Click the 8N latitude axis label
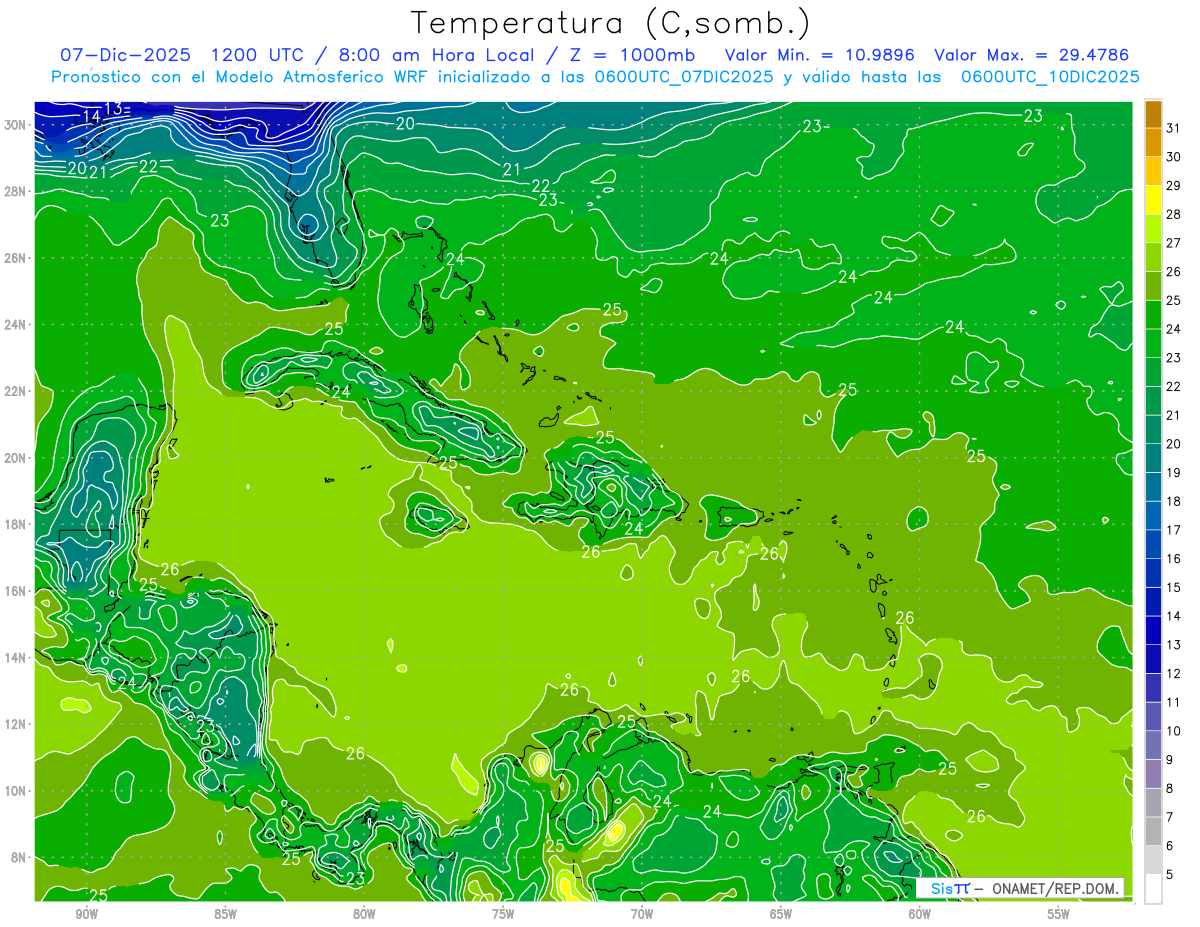This screenshot has width=1200, height=927. [19, 857]
